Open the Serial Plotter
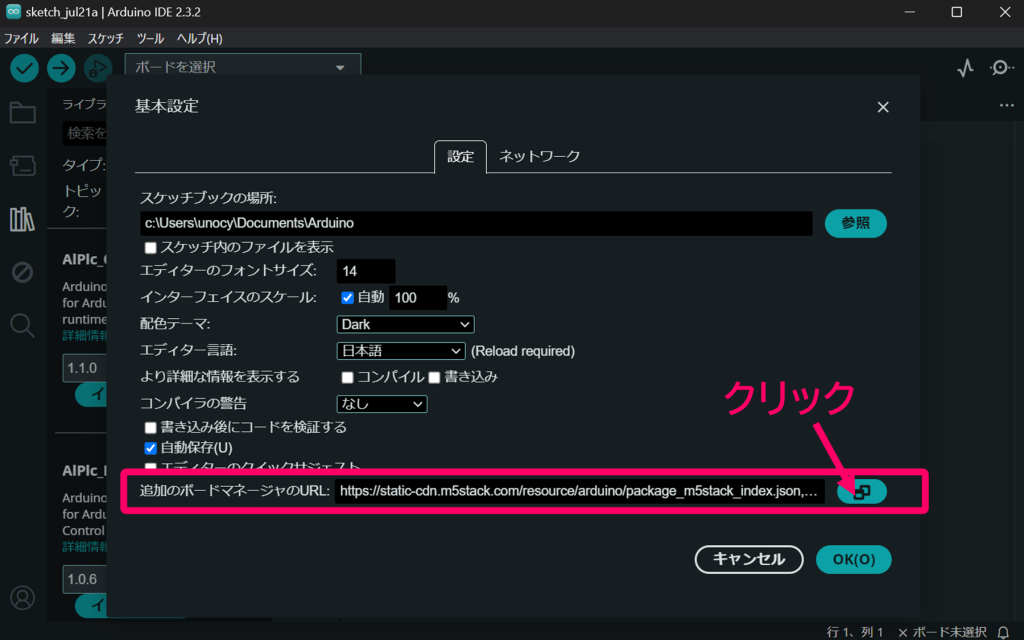The height and width of the screenshot is (640, 1024). tap(965, 68)
